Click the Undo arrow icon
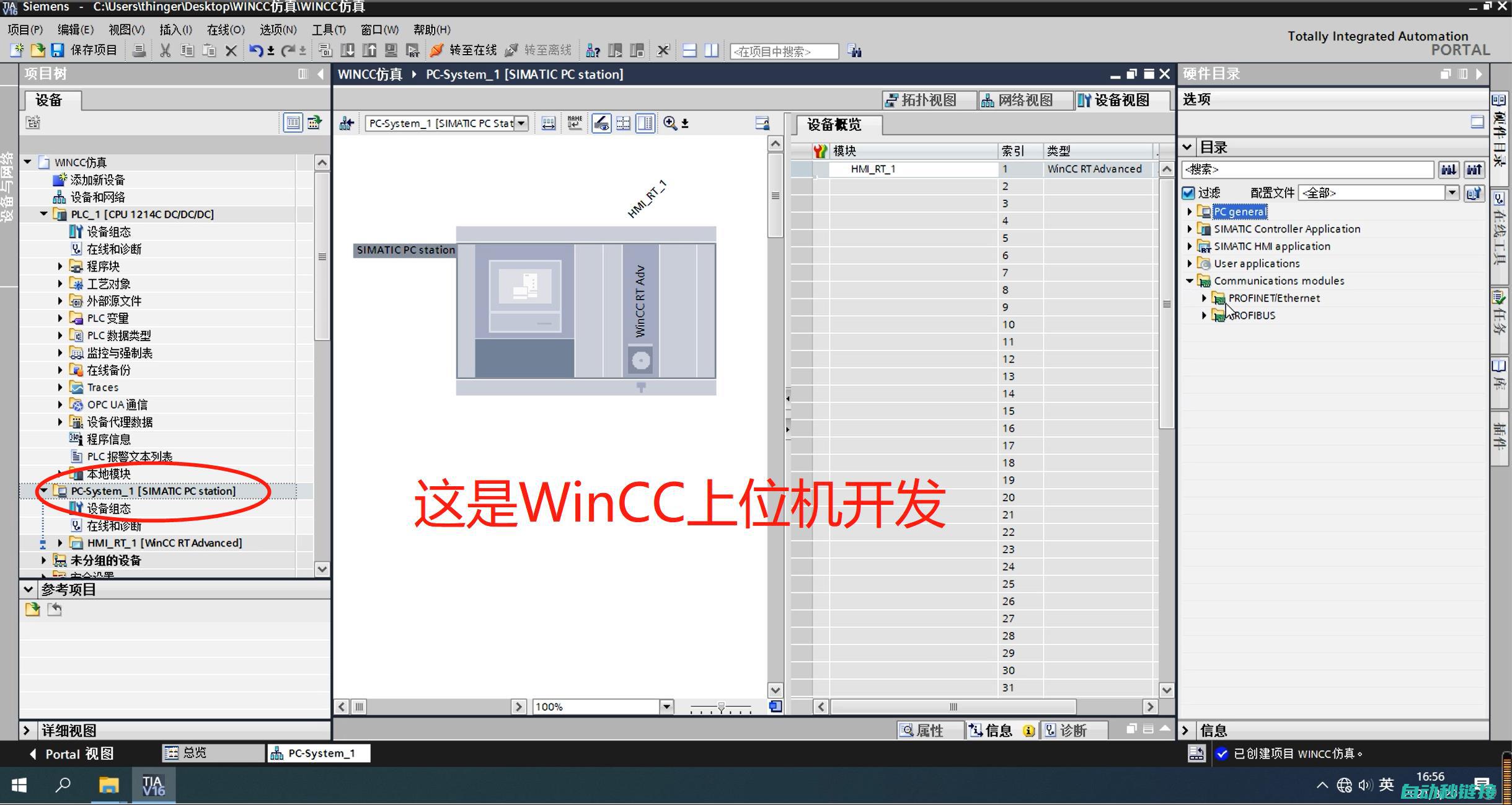 pos(255,51)
